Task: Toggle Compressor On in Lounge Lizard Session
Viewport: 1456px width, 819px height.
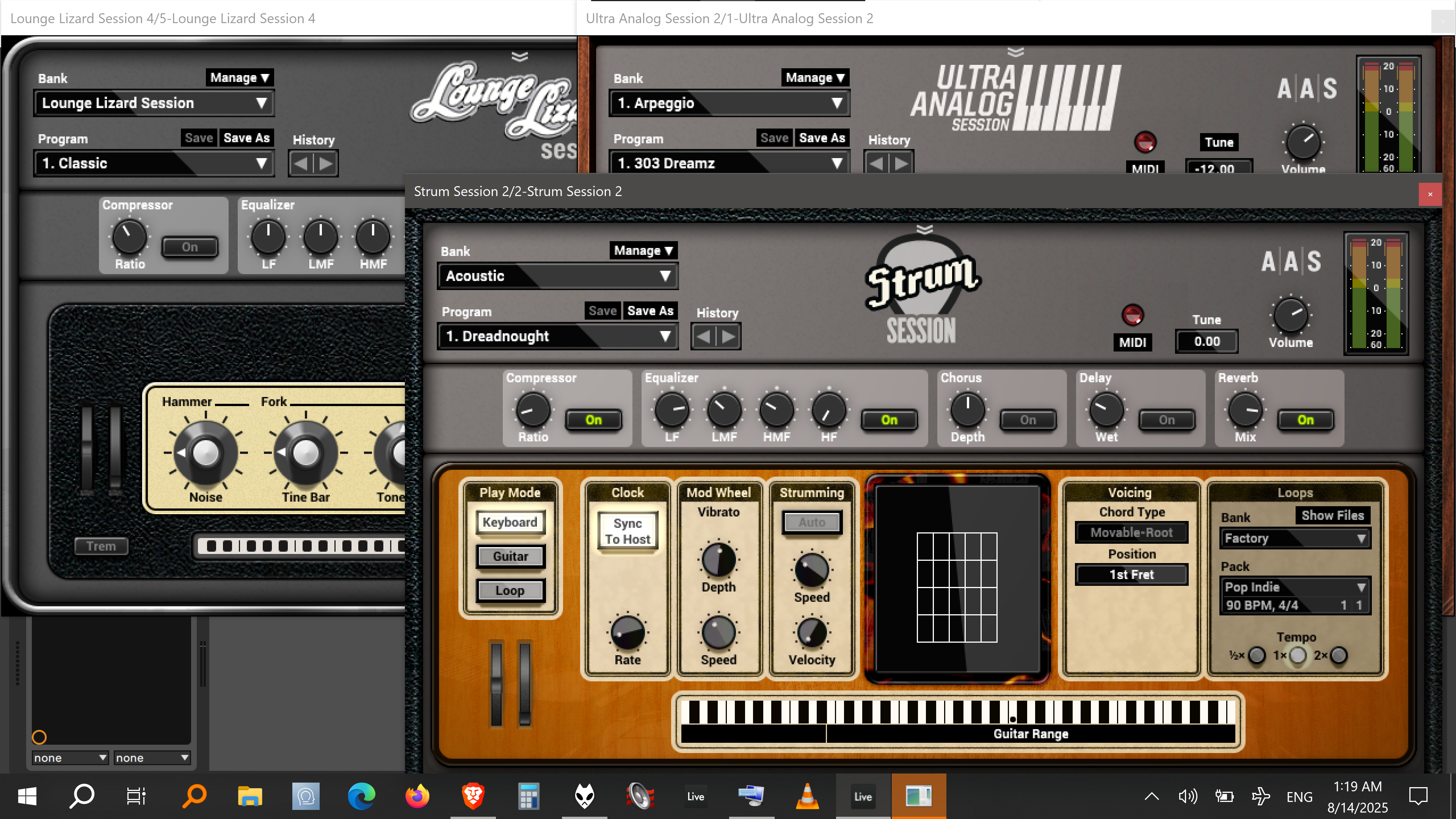Action: click(190, 247)
